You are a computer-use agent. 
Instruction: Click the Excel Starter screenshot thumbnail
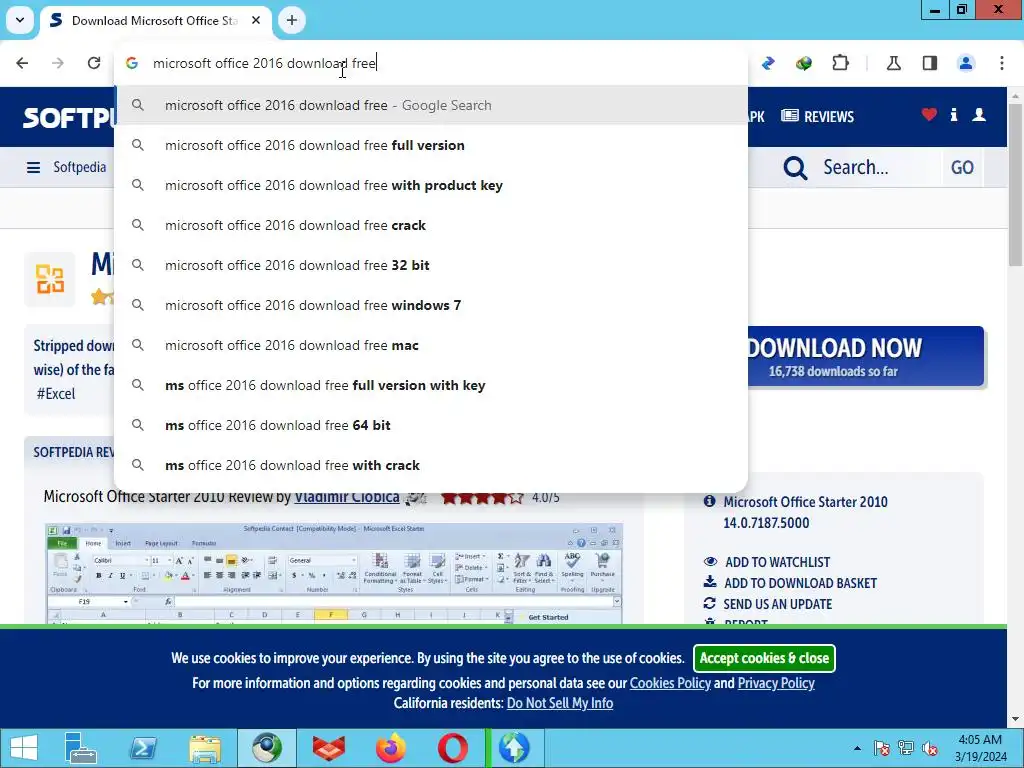(334, 573)
